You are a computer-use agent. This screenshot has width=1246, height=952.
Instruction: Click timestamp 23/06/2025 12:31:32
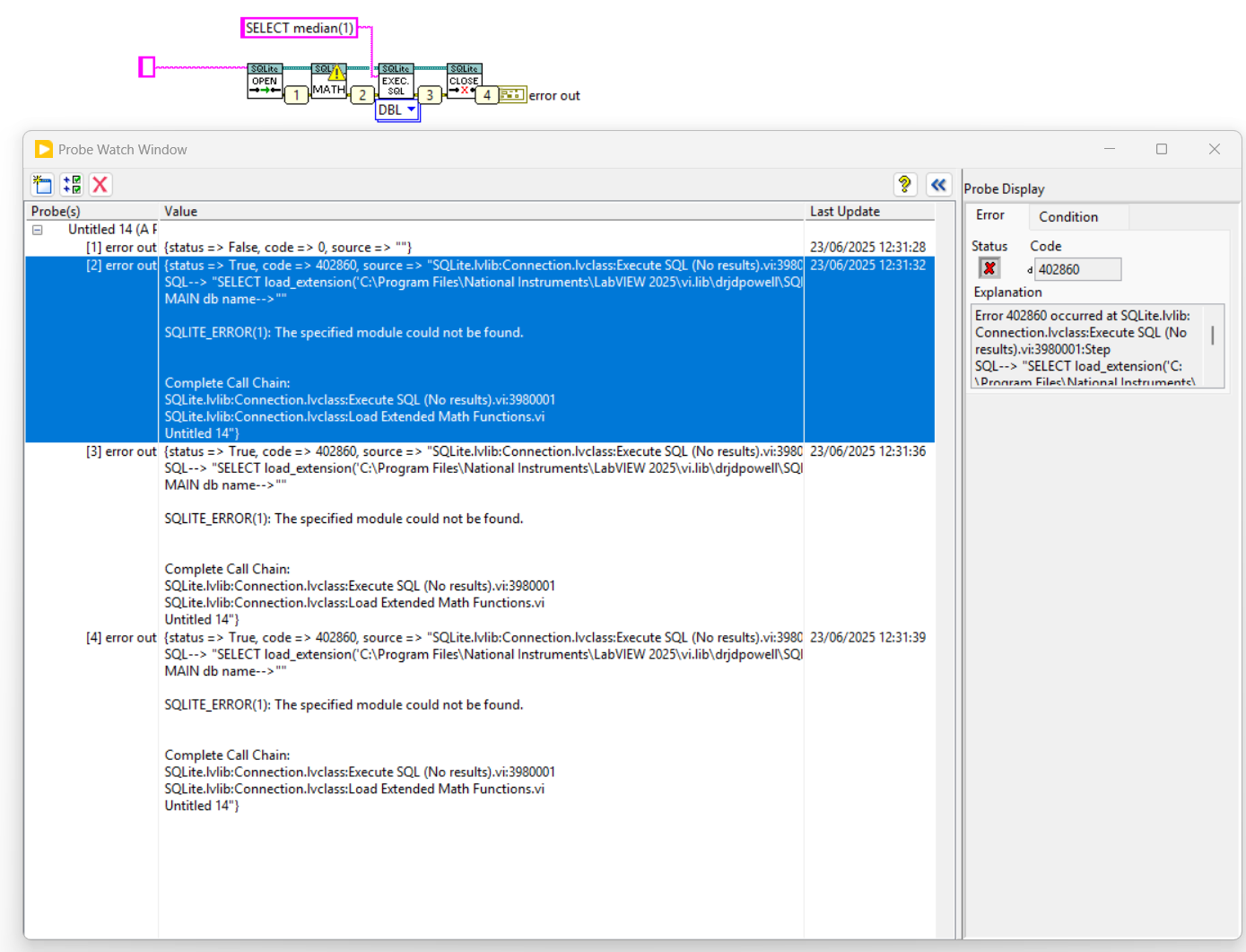coord(867,266)
